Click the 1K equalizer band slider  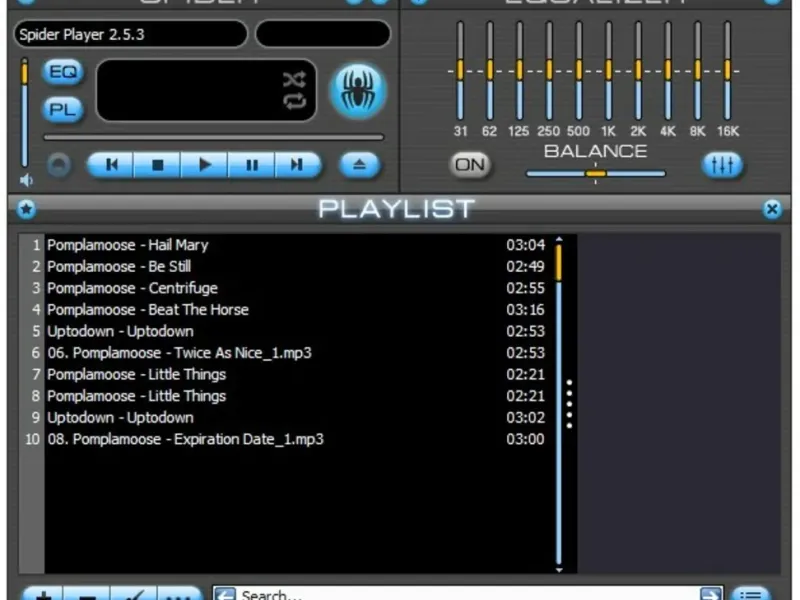coord(608,70)
